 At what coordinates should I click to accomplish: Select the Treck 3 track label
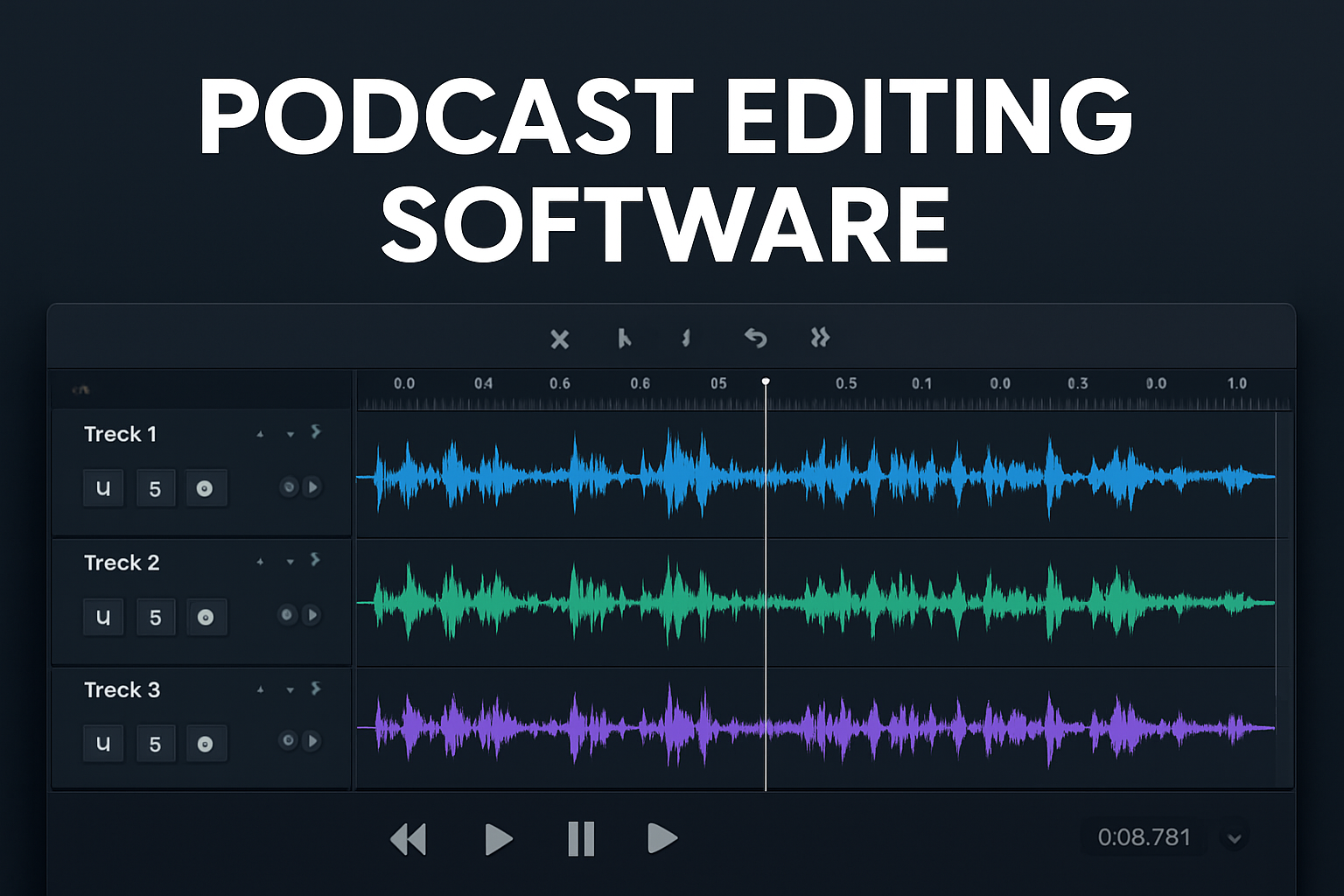(x=121, y=689)
